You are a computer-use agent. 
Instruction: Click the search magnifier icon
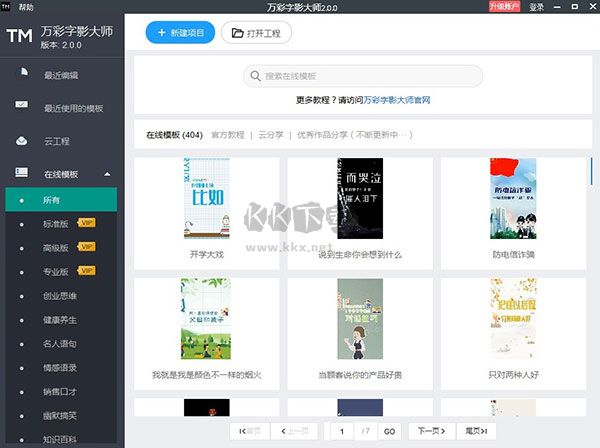point(255,76)
